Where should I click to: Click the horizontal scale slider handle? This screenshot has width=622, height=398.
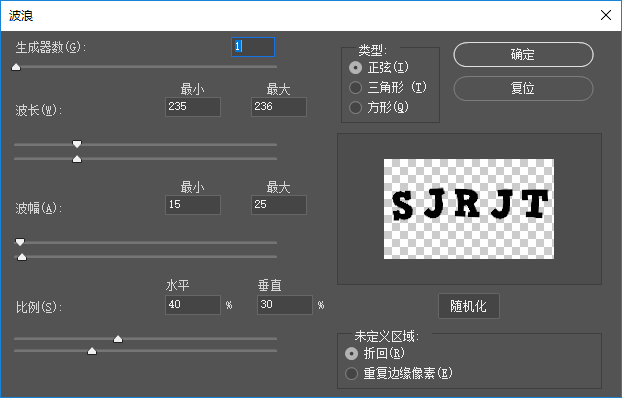118,339
